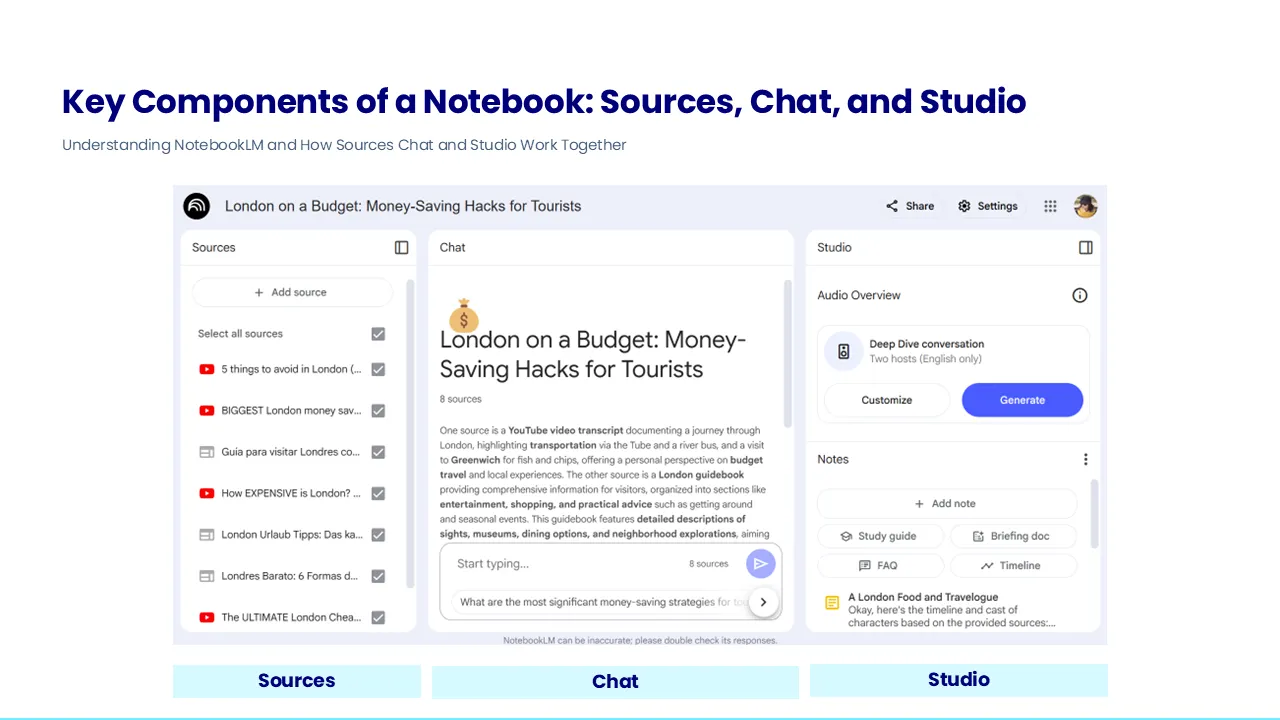
Task: Open 'BIGGEST London money sav...' source title
Action: [x=291, y=410]
